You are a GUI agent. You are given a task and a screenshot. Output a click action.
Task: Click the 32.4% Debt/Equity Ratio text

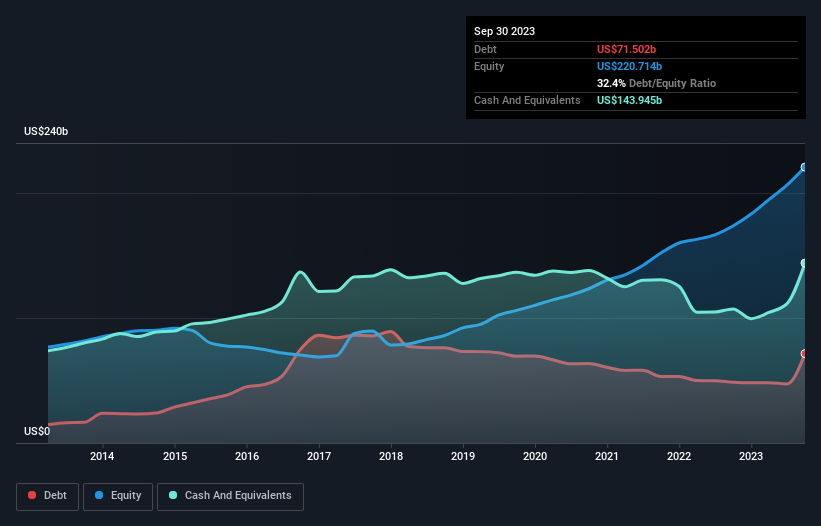pyautogui.click(x=657, y=83)
